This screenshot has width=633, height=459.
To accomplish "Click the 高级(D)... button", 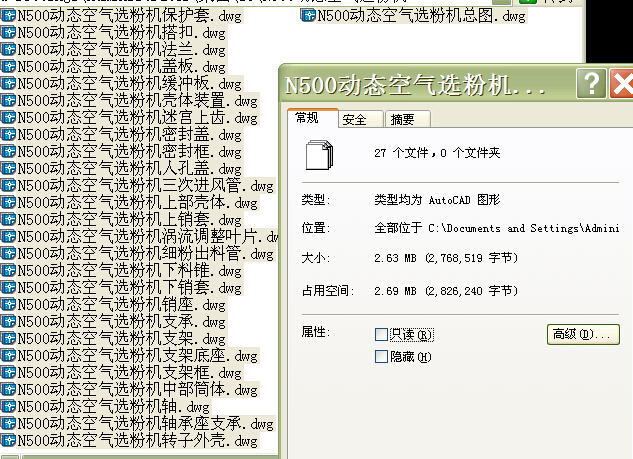I will pyautogui.click(x=583, y=334).
